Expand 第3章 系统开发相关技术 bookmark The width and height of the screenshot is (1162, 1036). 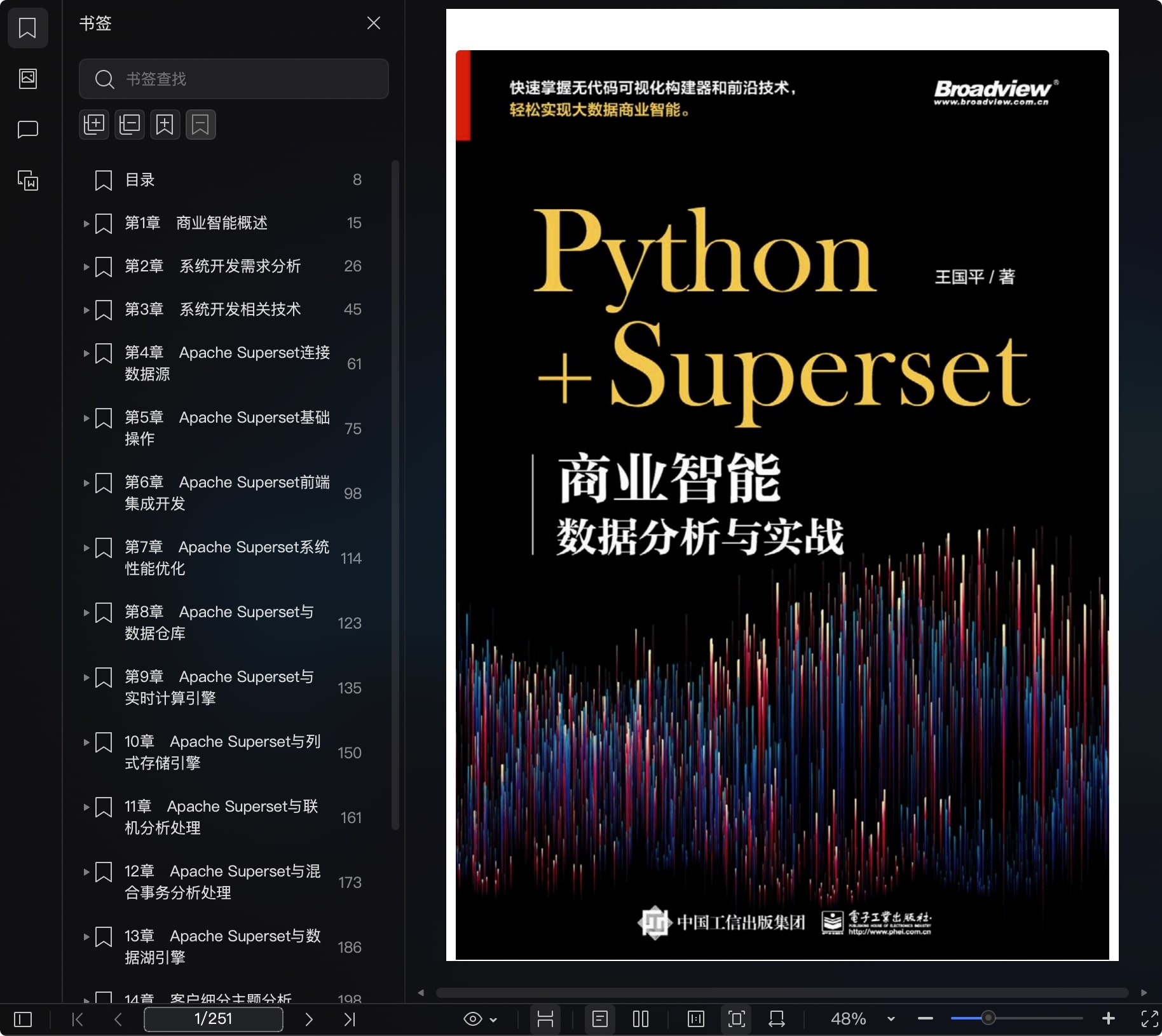pyautogui.click(x=86, y=310)
